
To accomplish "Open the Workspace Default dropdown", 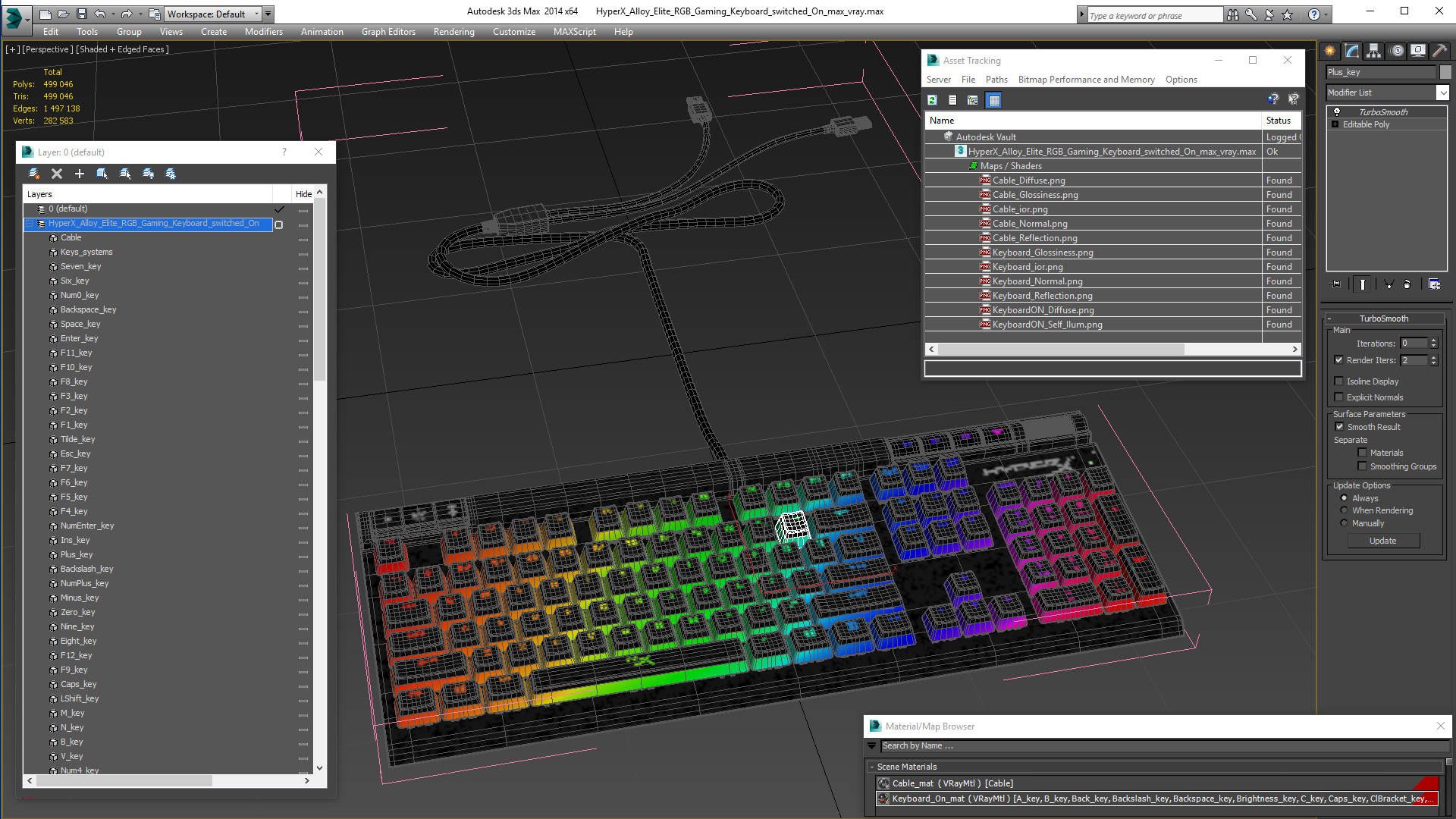I will (256, 14).
